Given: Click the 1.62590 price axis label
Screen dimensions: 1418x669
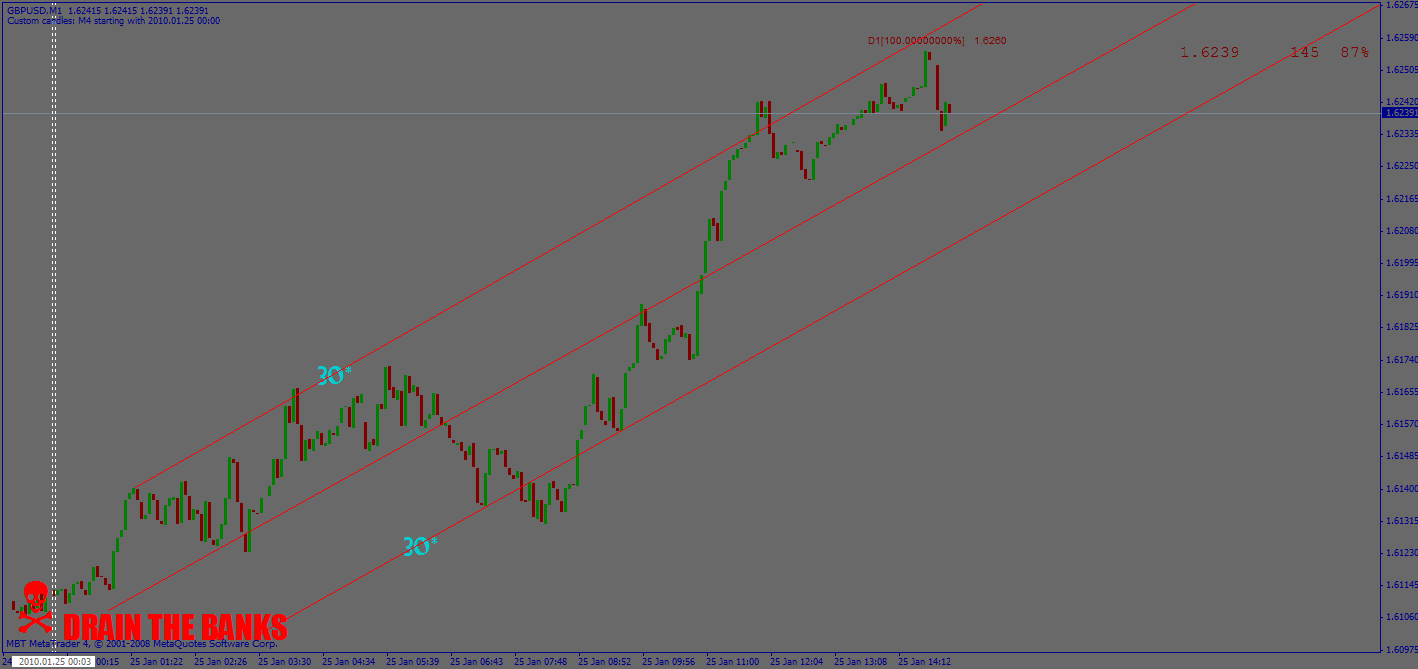Looking at the screenshot, I should pos(1401,37).
